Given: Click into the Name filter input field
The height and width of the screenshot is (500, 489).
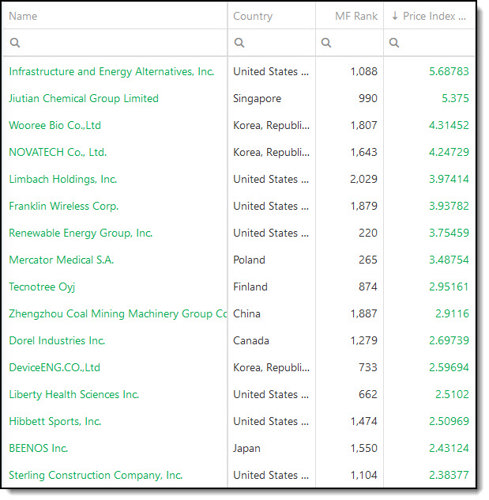Looking at the screenshot, I should [x=115, y=43].
